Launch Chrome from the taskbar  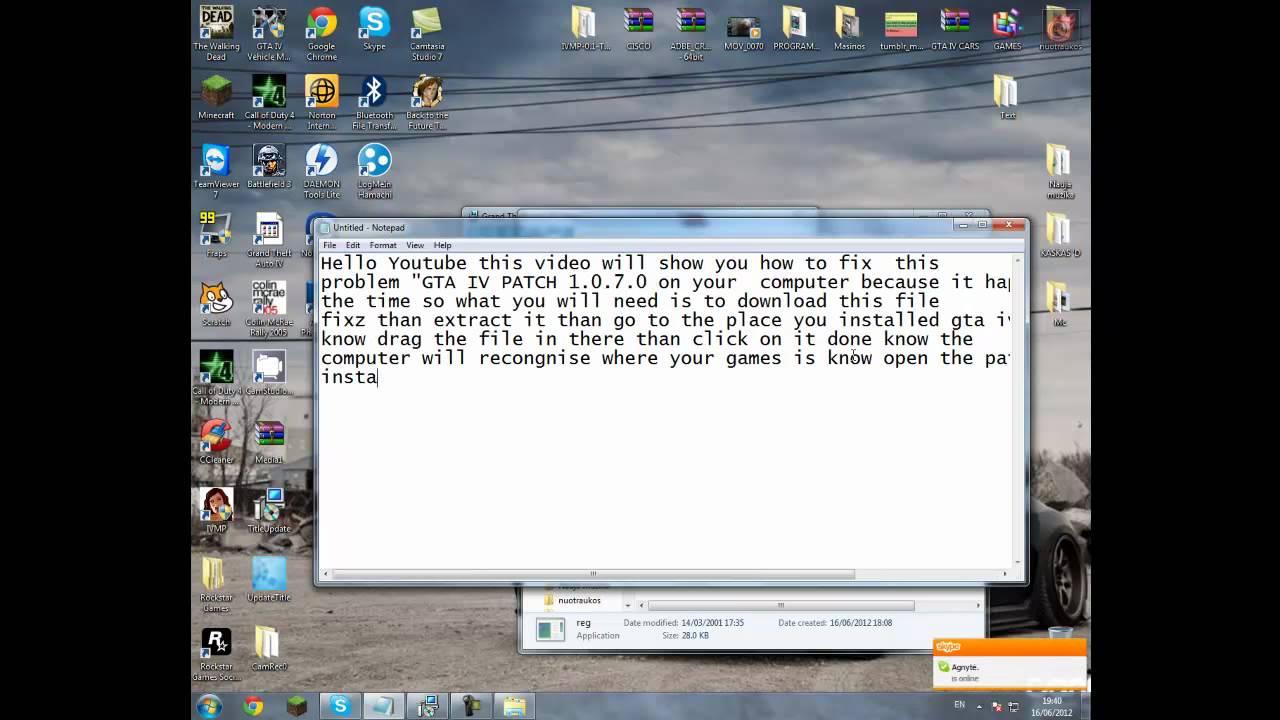tap(253, 706)
